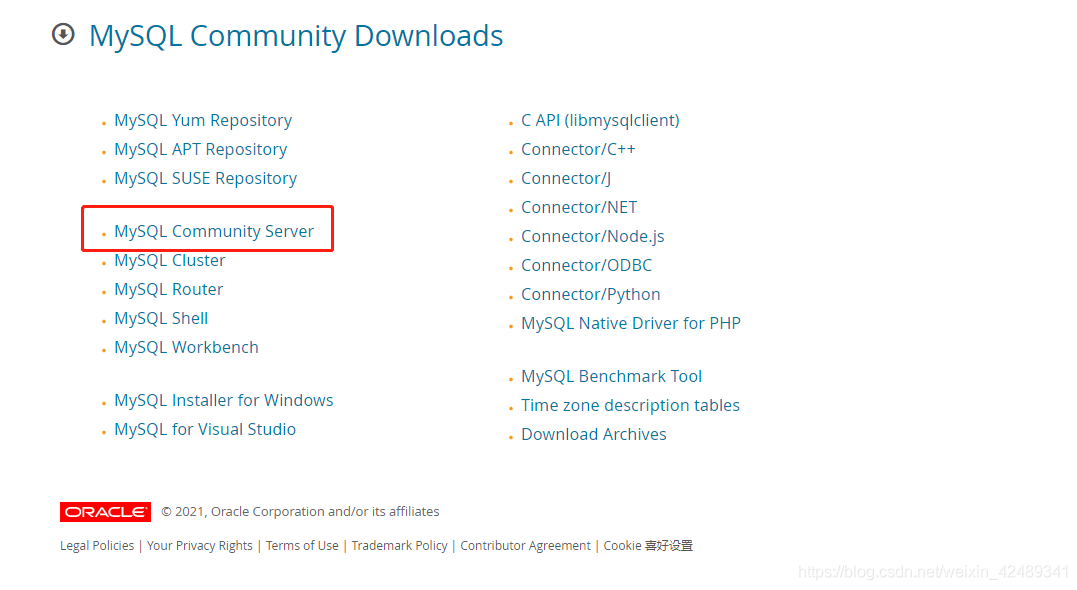Open the Download Archives page
The image size is (1077, 590).
(593, 433)
